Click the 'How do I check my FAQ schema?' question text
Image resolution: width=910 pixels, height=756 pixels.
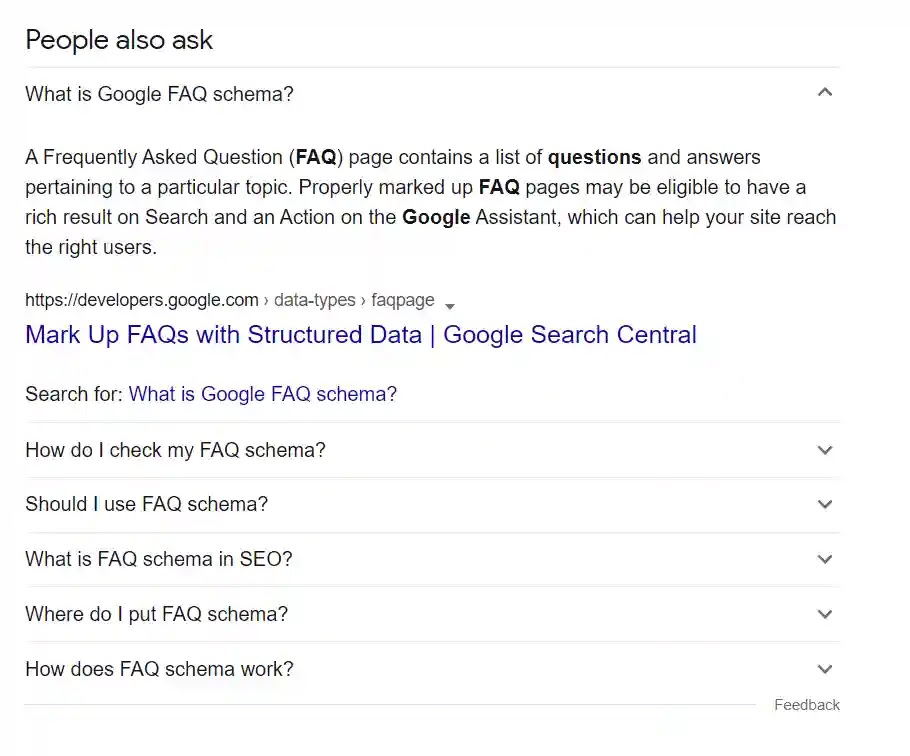[175, 450]
